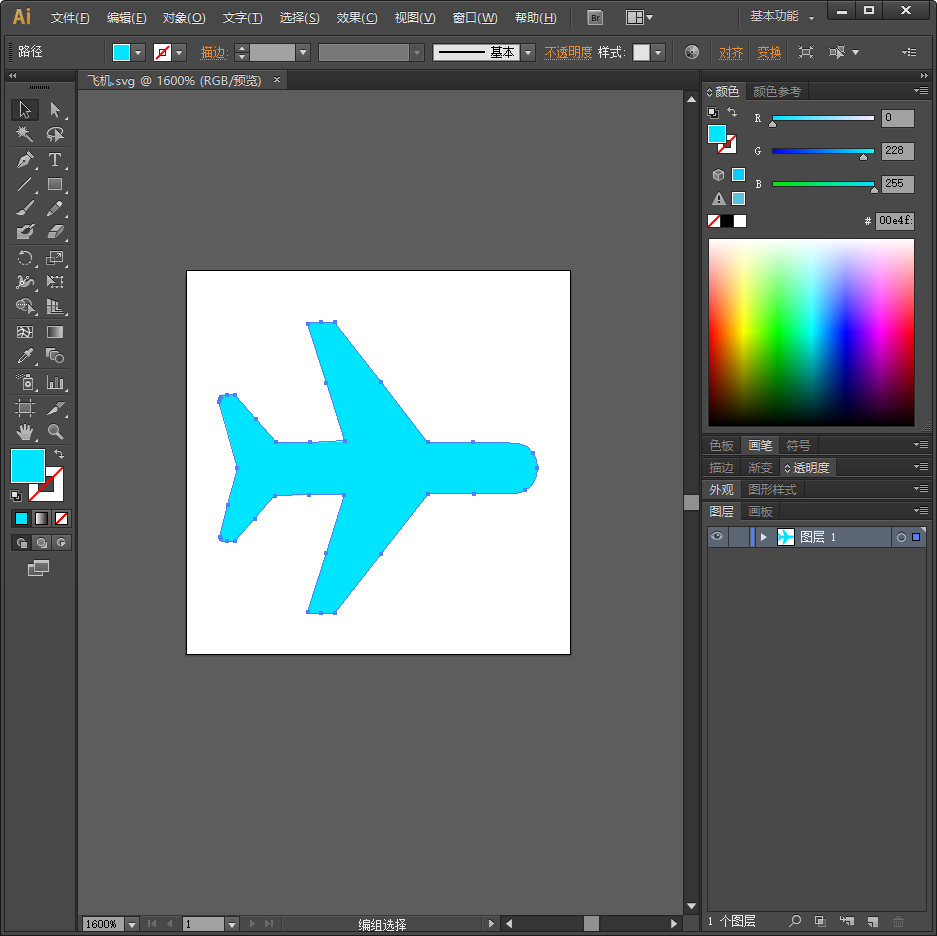Choose the Gradient tool
937x936 pixels.
click(55, 332)
